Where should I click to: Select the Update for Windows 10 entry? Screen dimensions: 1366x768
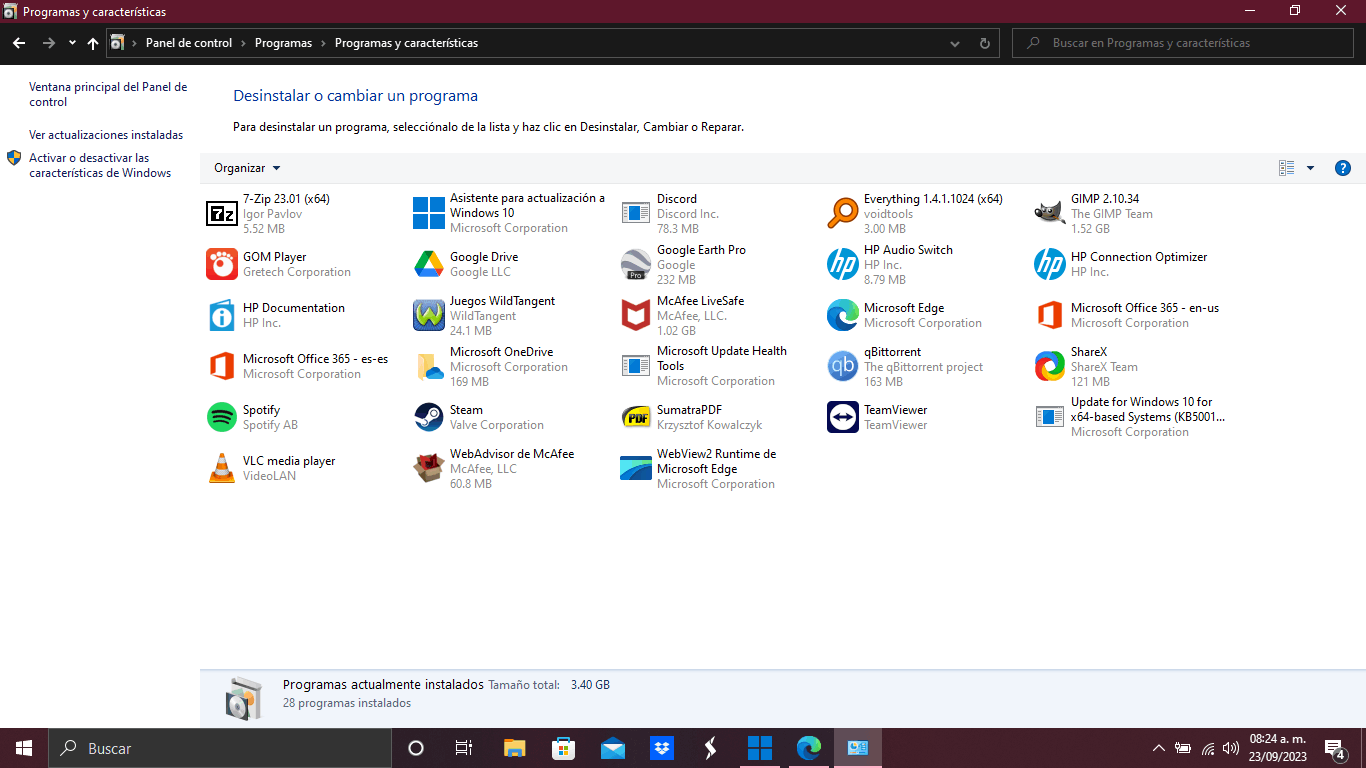[x=1132, y=417]
